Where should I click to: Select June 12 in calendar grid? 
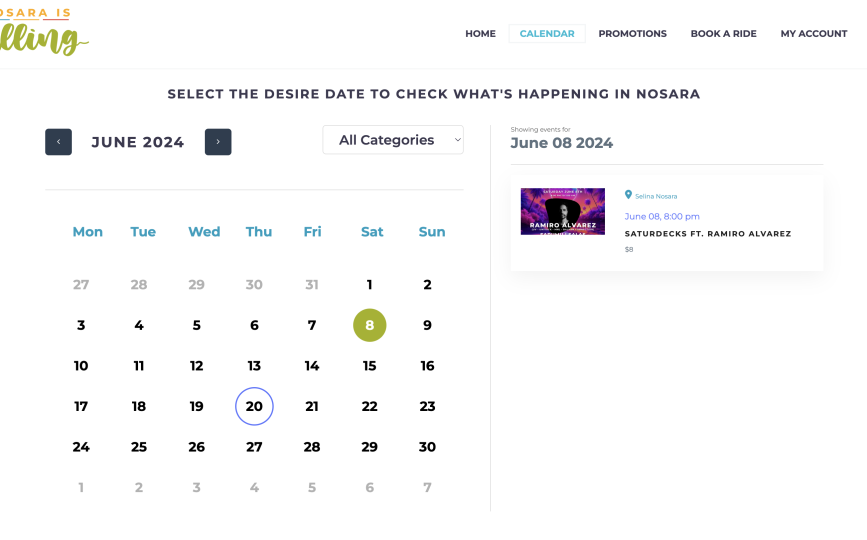[x=197, y=366]
